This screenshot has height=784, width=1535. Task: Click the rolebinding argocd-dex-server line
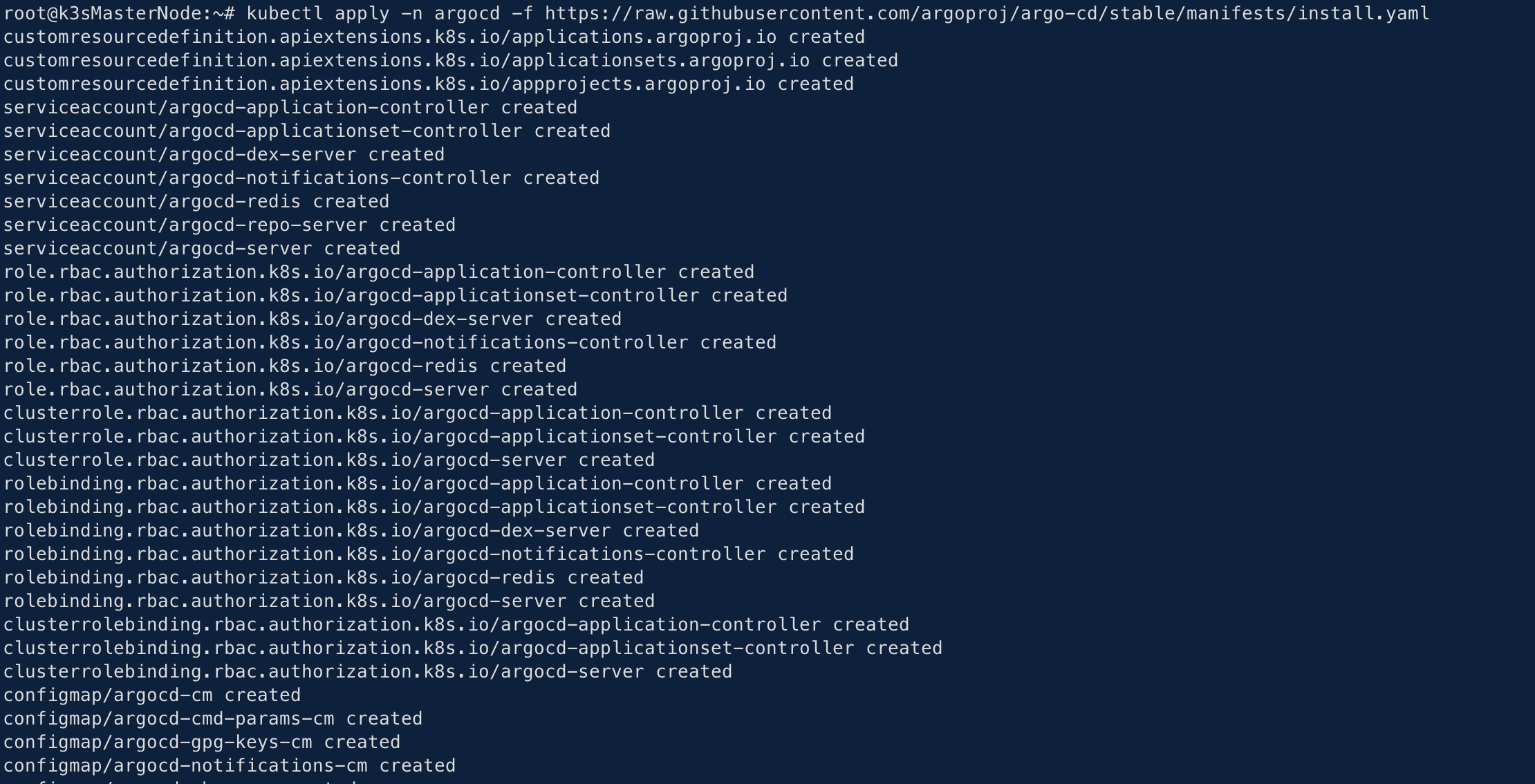(x=351, y=530)
